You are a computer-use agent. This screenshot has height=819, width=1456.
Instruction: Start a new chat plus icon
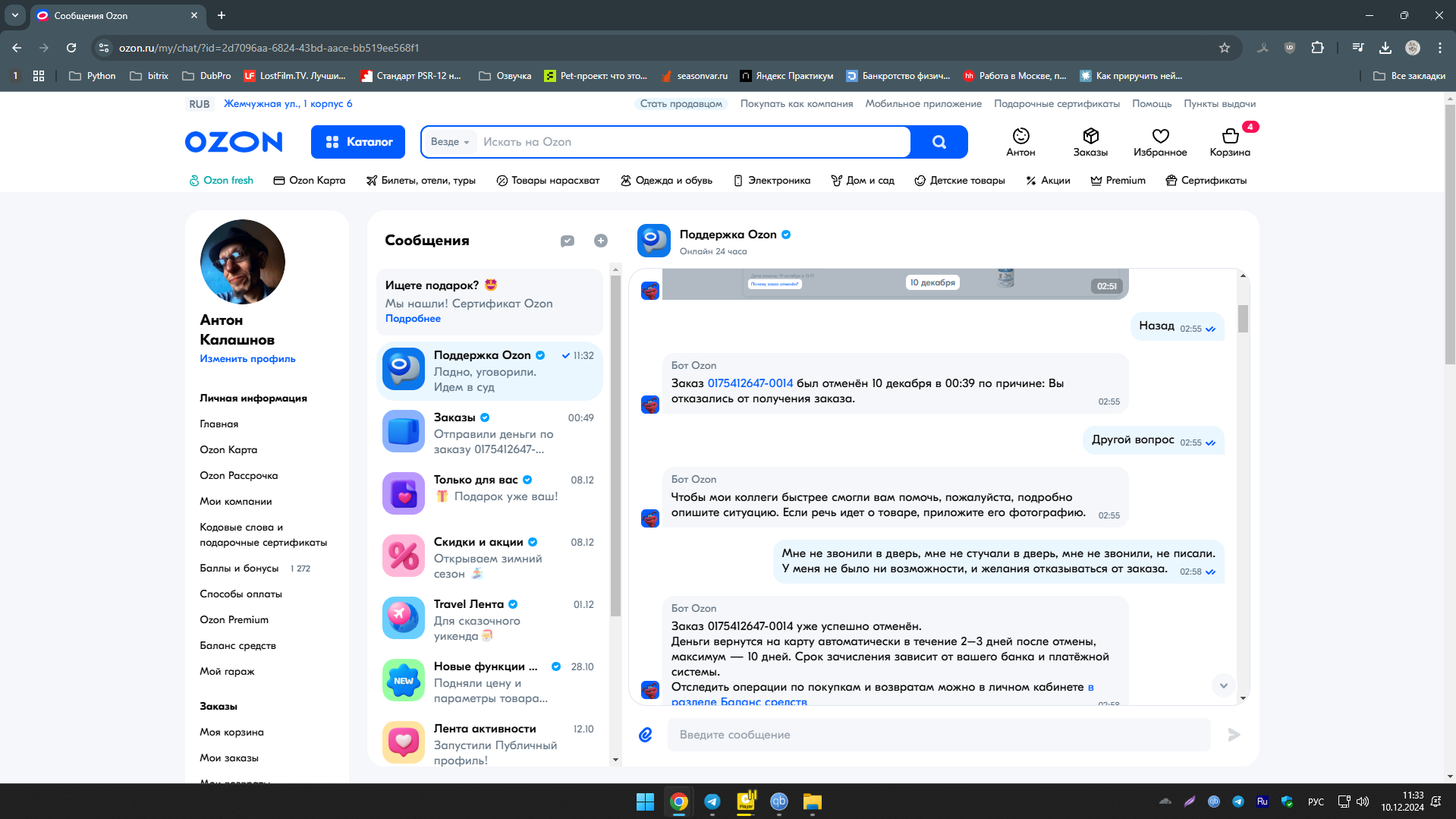click(x=601, y=241)
